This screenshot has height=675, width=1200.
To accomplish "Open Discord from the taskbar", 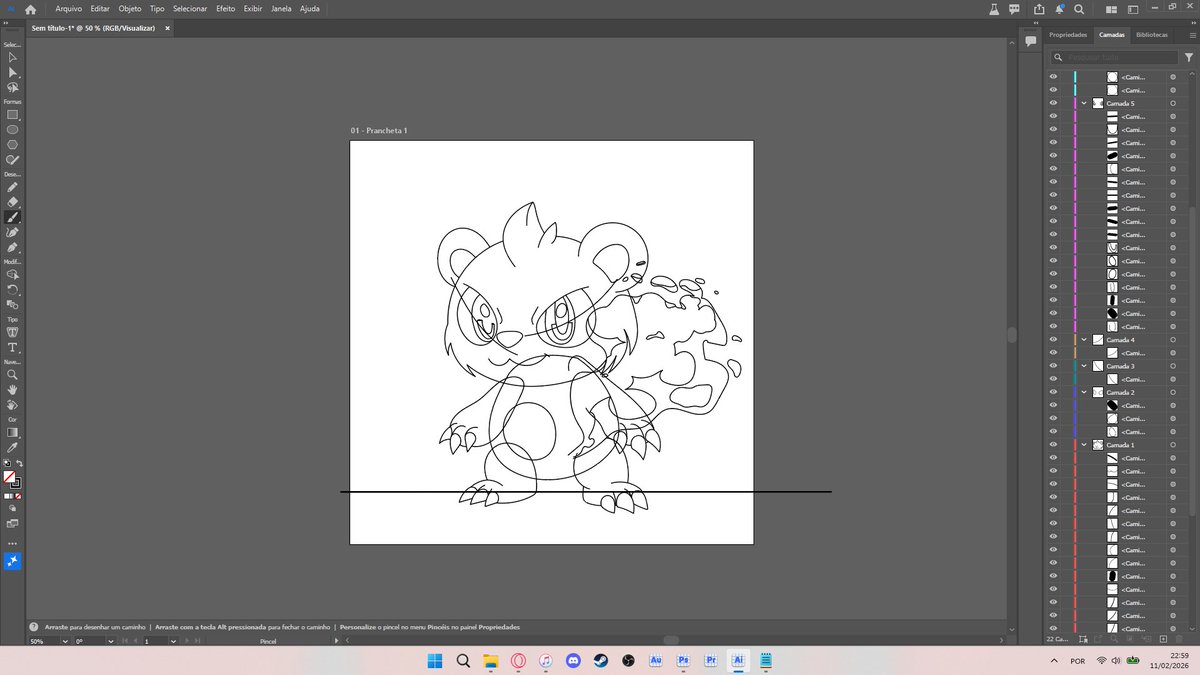I will coord(573,661).
